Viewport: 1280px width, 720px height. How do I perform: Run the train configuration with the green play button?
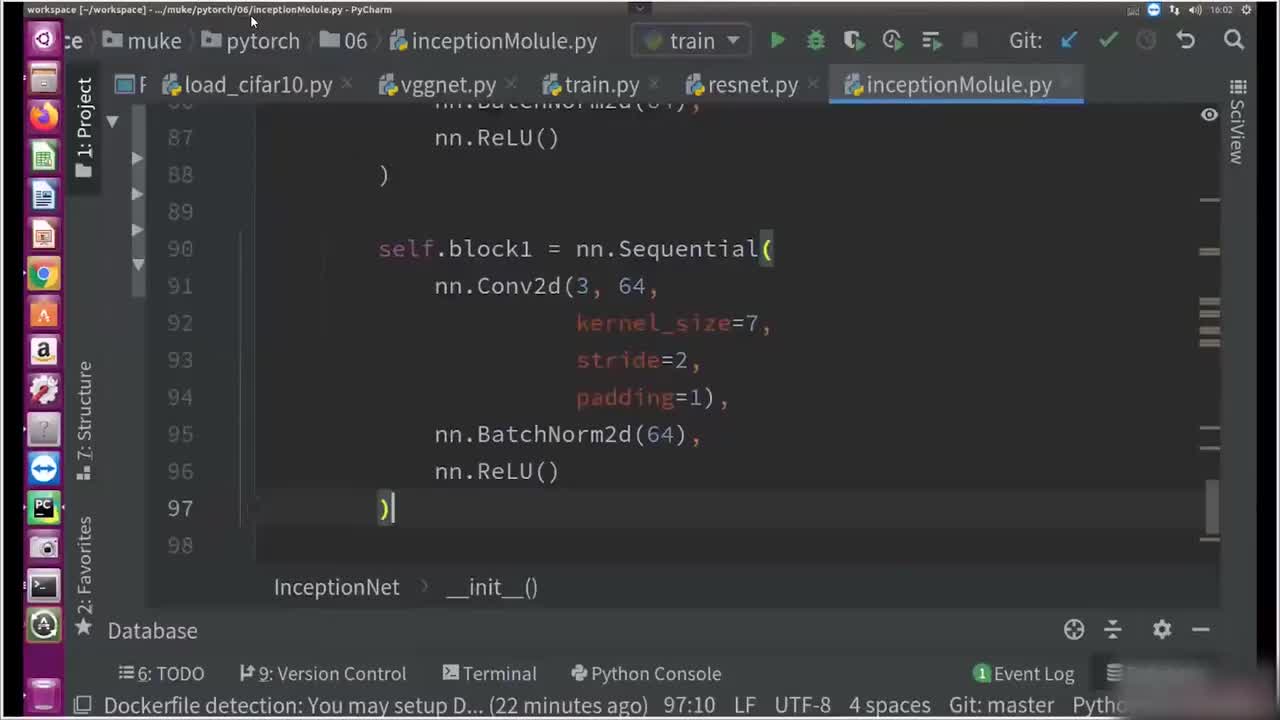pyautogui.click(x=777, y=41)
